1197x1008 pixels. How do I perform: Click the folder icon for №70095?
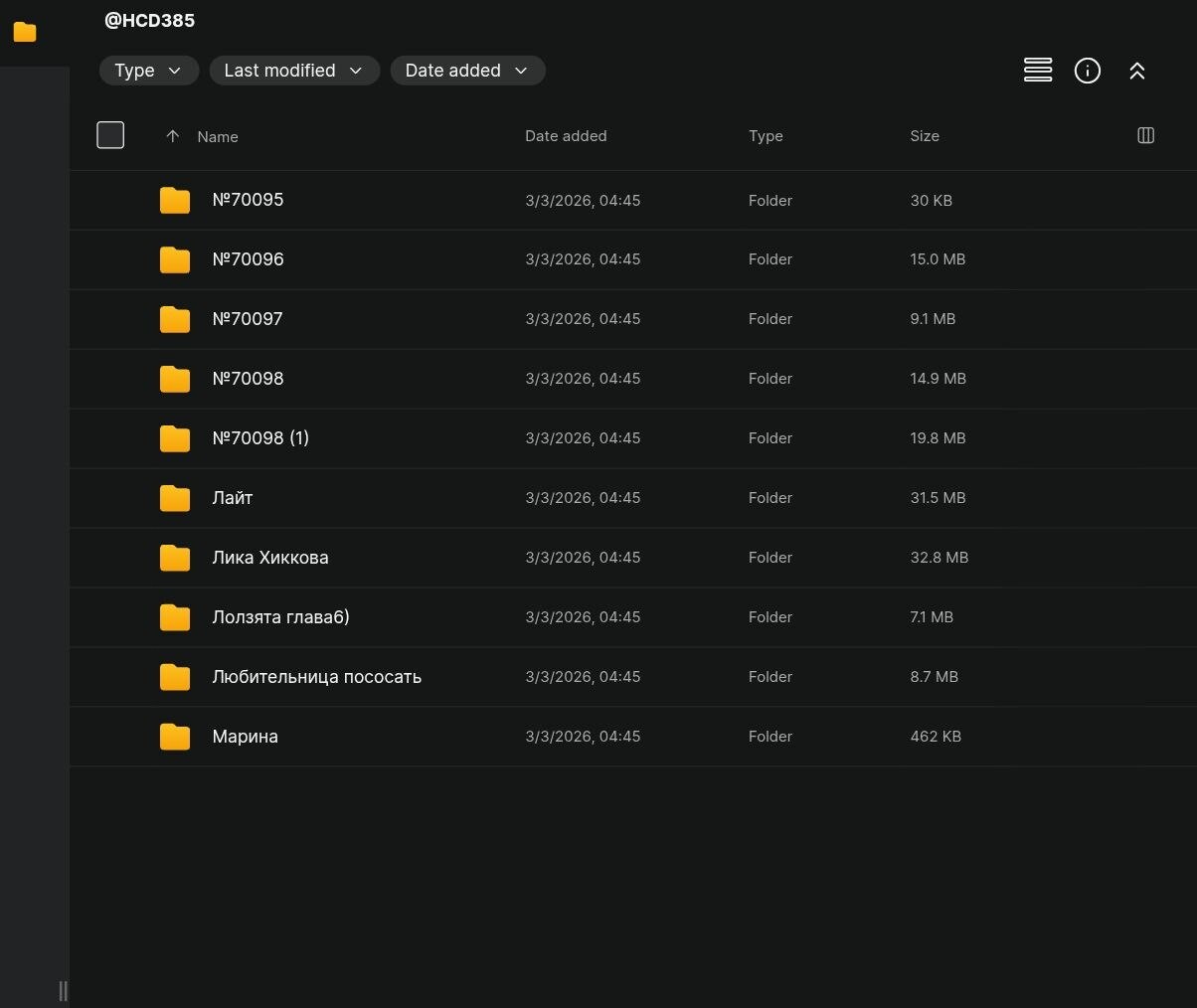(175, 200)
